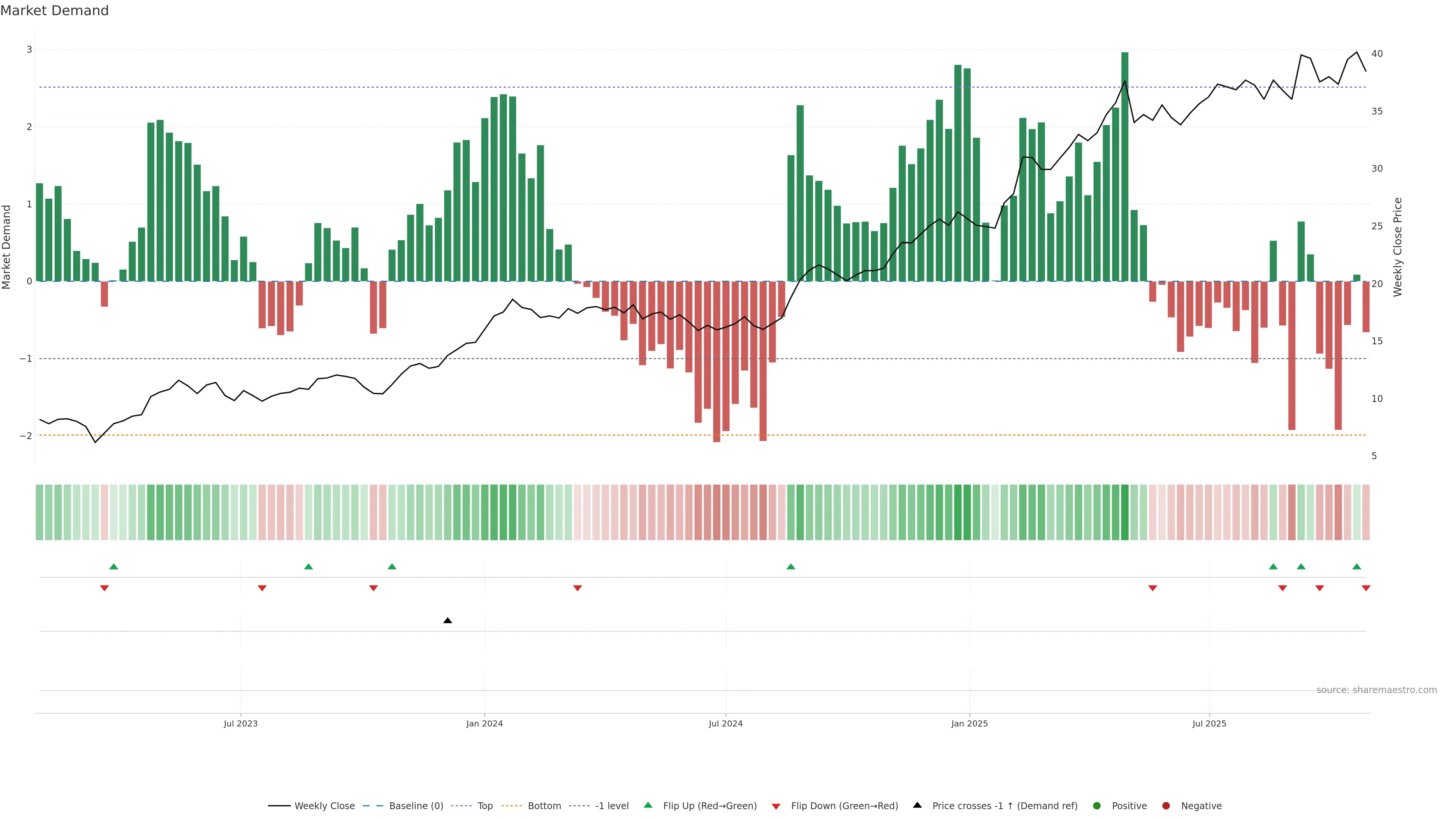Click the -1 level legend label
This screenshot has height=819, width=1456.
[612, 806]
